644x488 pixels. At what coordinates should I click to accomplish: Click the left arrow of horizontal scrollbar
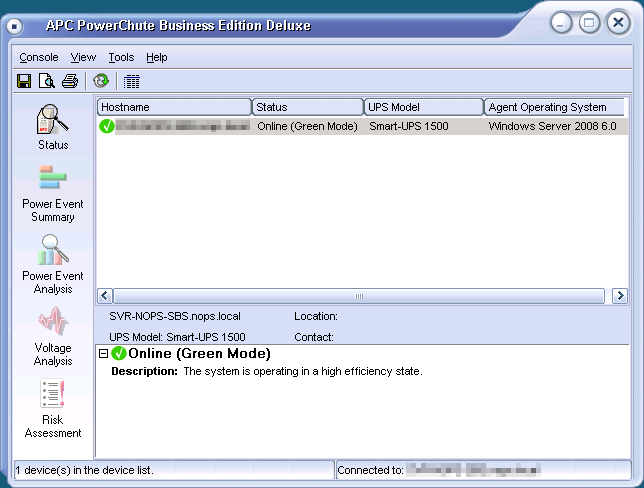[105, 296]
